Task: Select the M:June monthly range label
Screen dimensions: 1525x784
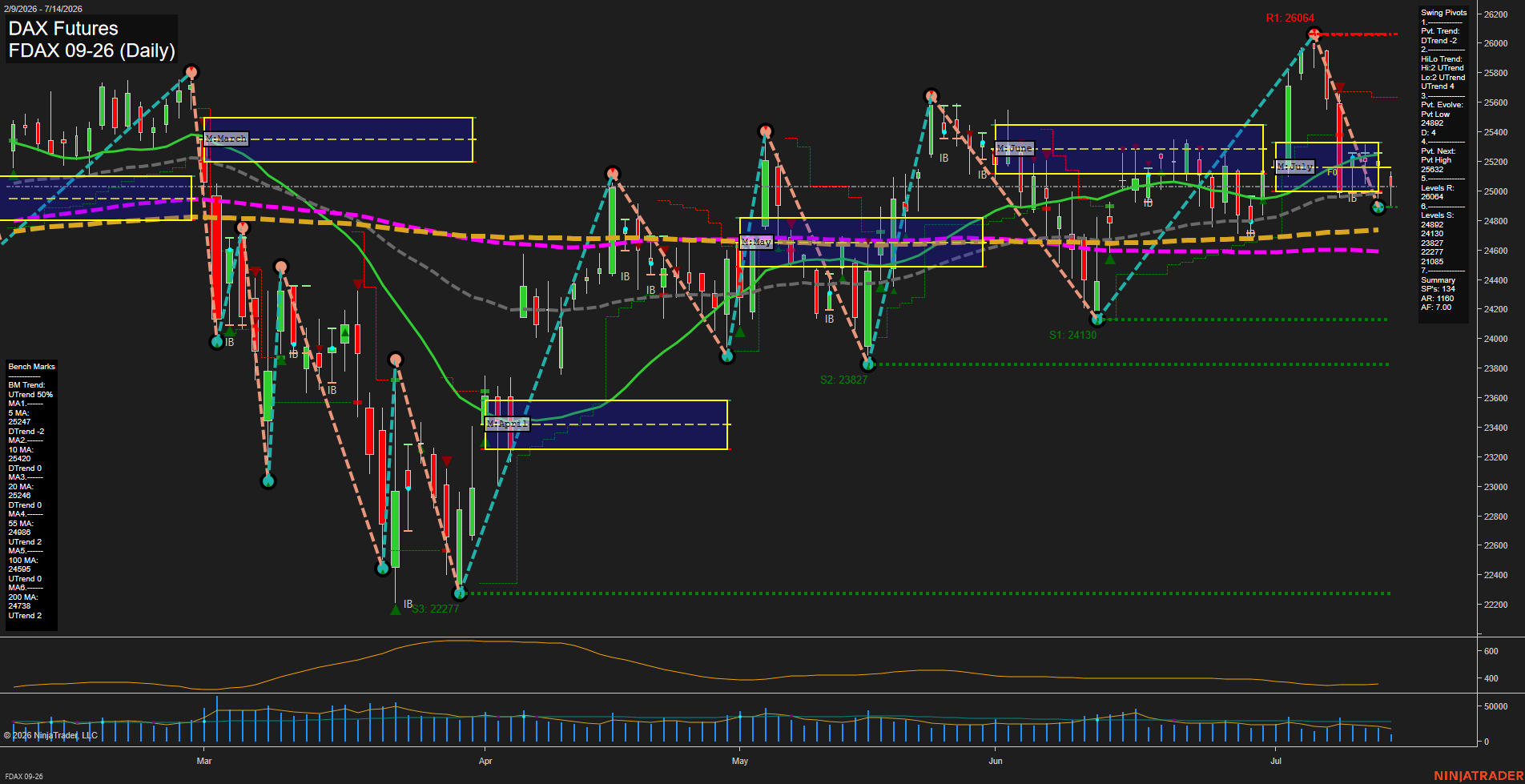Action: click(x=1015, y=148)
